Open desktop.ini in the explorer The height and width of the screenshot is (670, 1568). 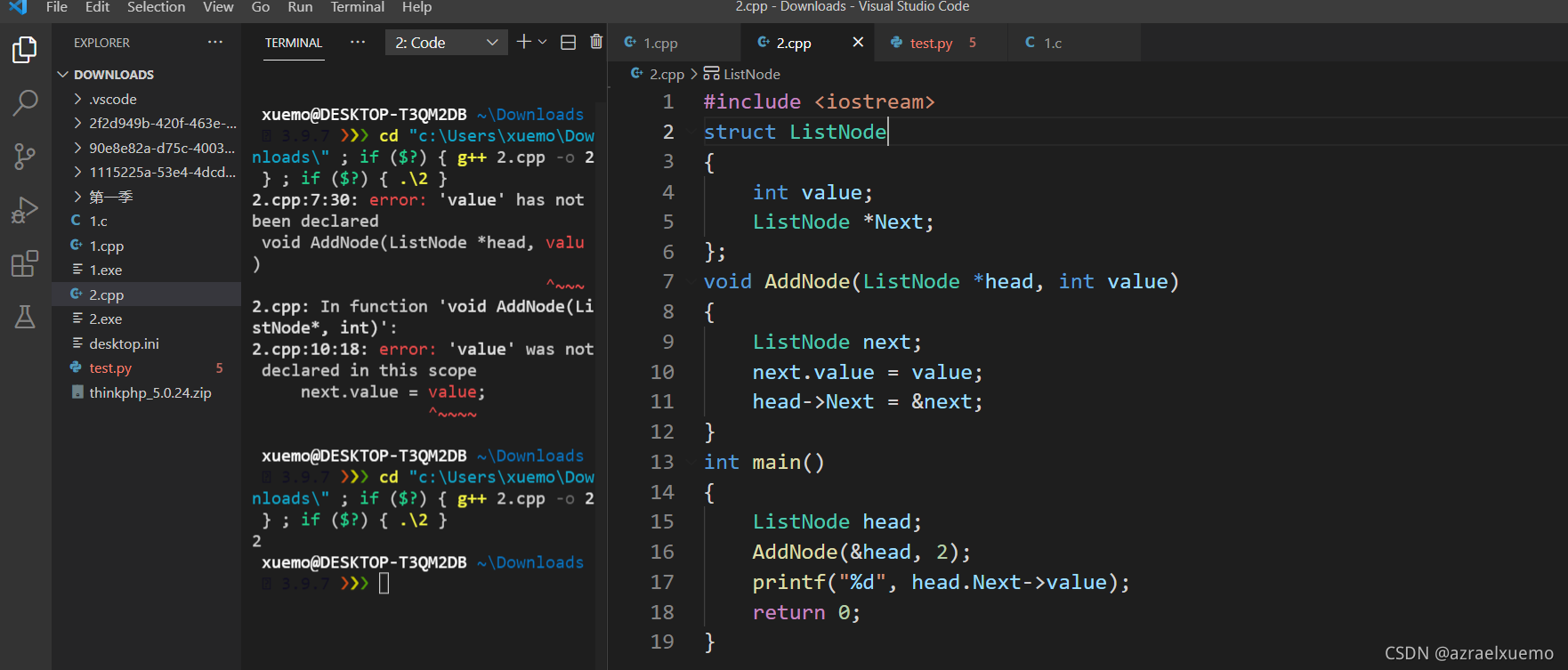[146, 343]
